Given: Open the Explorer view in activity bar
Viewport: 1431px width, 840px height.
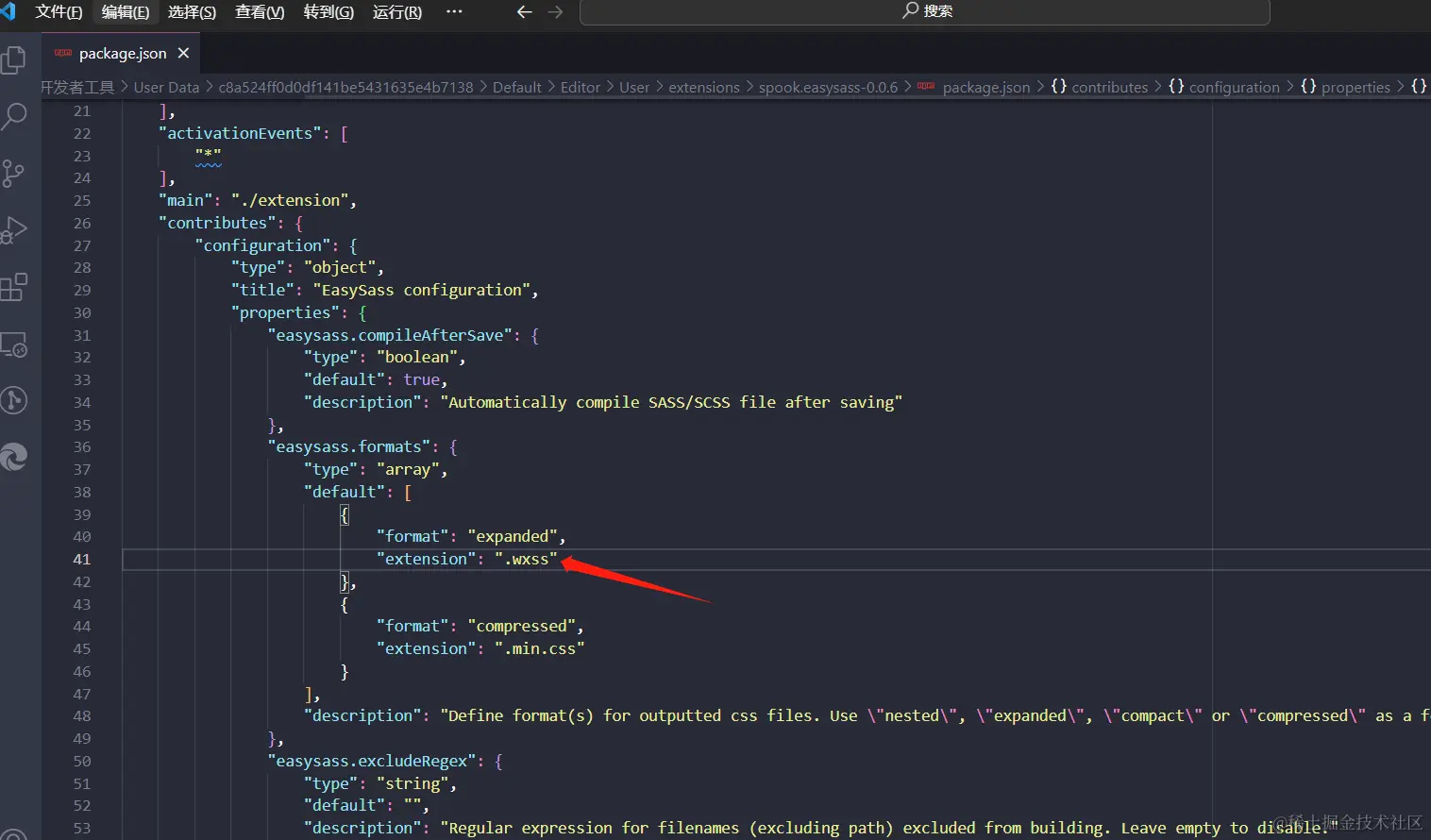Looking at the screenshot, I should pyautogui.click(x=14, y=59).
